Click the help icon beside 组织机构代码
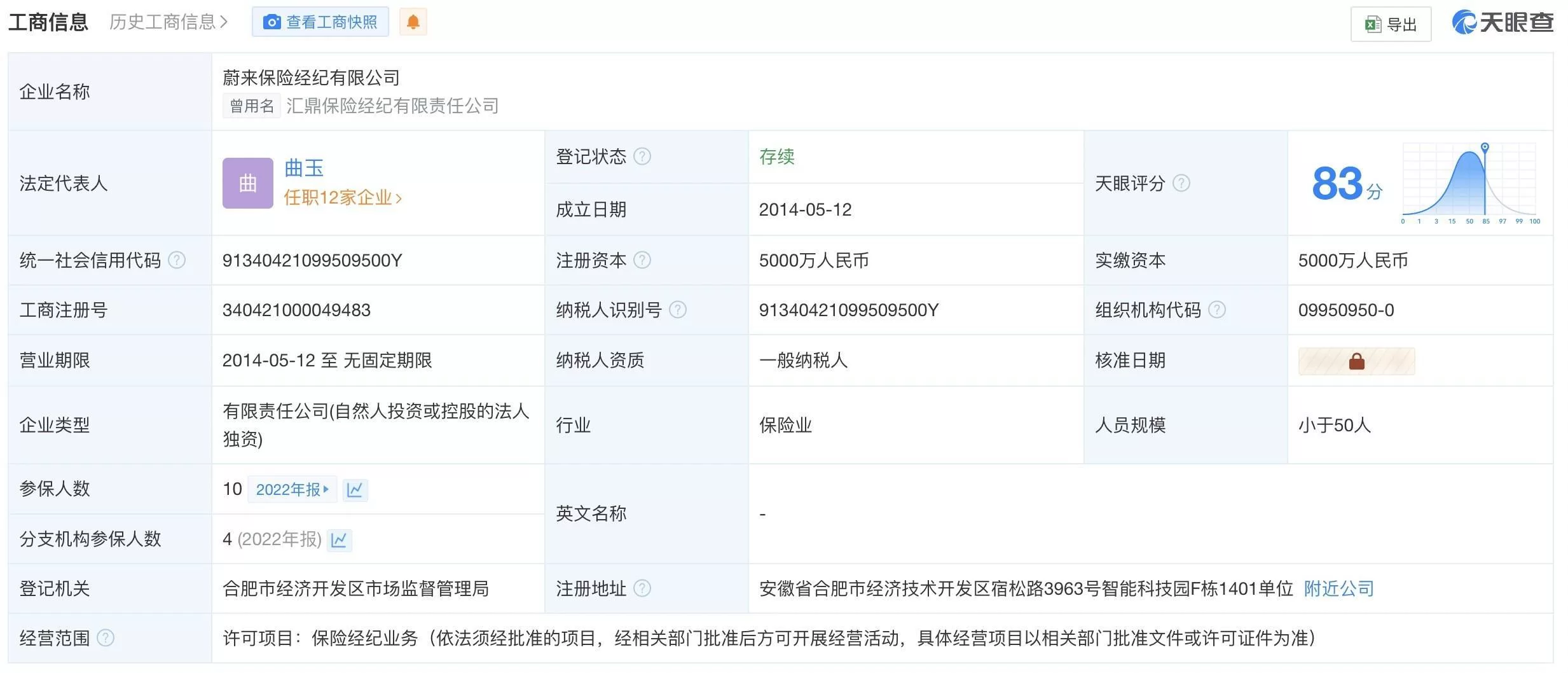The width and height of the screenshot is (1568, 673). click(1216, 310)
